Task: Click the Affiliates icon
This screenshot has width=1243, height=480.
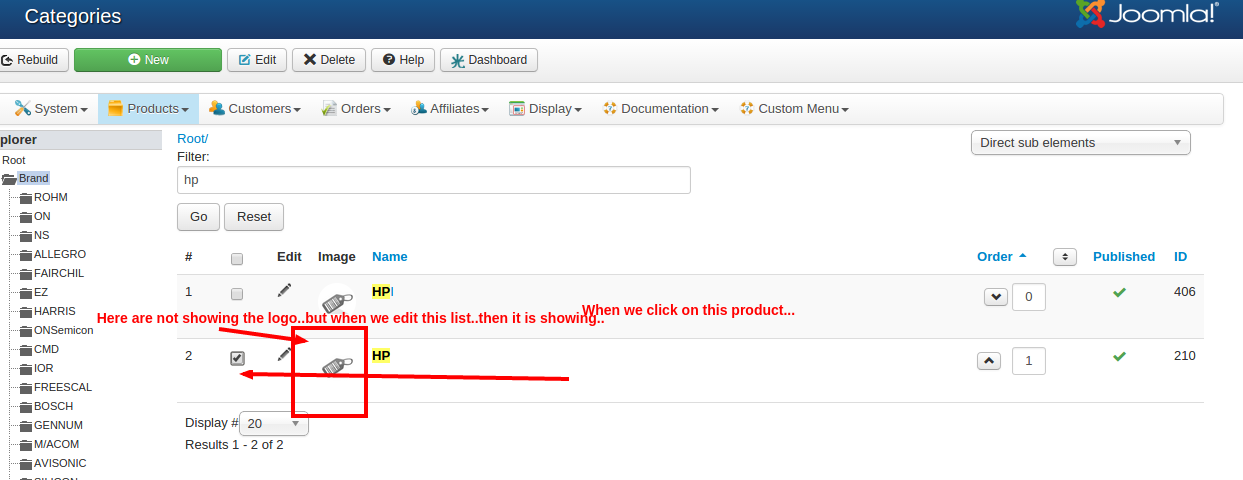Action: (x=418, y=108)
